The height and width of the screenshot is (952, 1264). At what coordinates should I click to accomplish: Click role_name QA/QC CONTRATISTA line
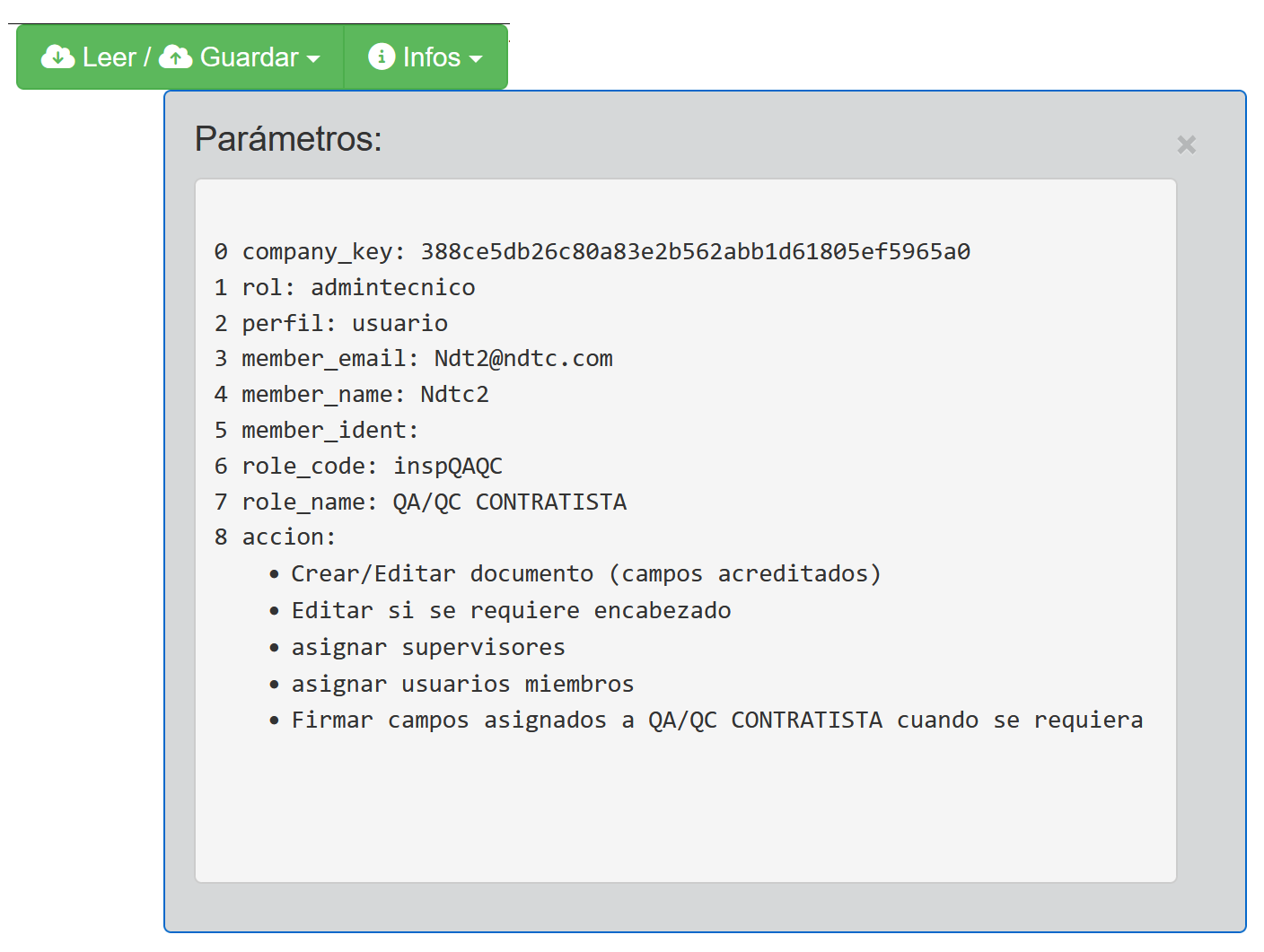pos(434,502)
